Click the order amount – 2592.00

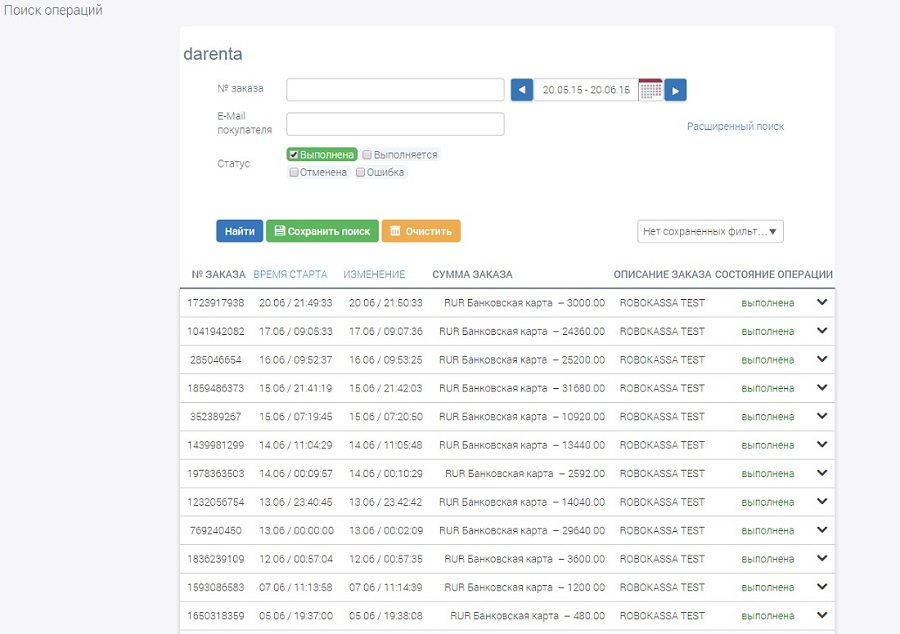[582, 474]
